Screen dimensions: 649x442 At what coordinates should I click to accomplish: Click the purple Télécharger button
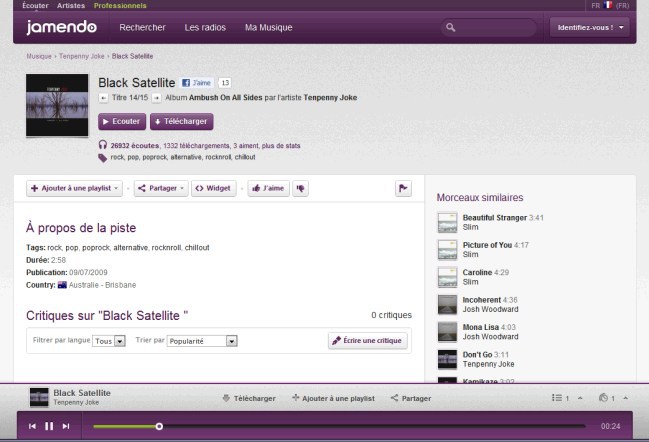tap(182, 122)
